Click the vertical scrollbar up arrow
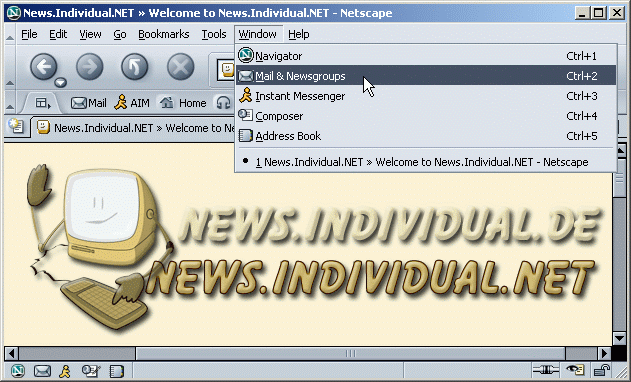Image resolution: width=631 pixels, height=382 pixels. point(620,150)
